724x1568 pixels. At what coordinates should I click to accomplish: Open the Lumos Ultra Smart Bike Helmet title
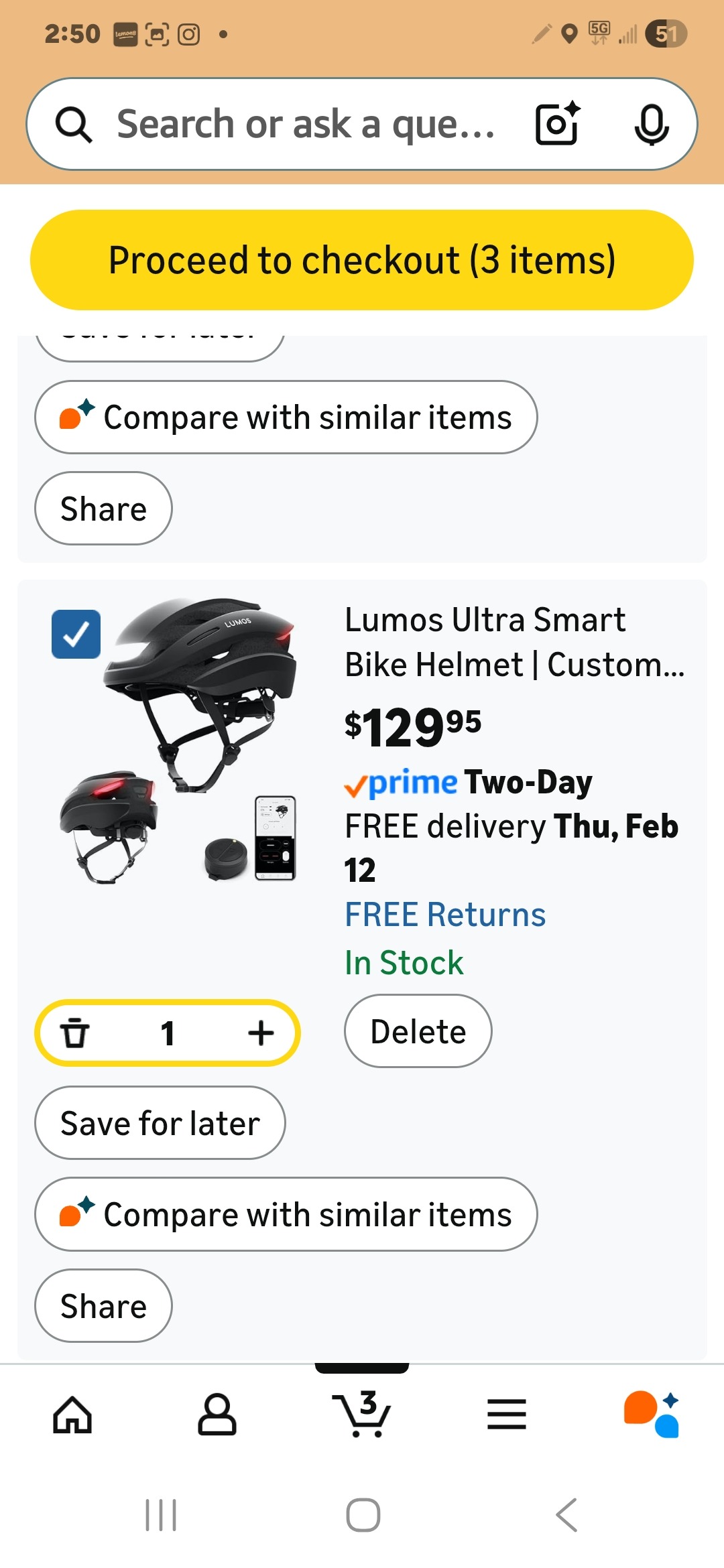tap(514, 642)
